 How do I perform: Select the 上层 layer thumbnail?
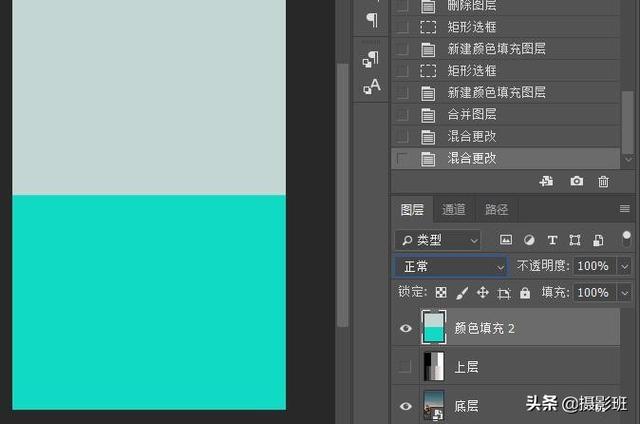[433, 366]
